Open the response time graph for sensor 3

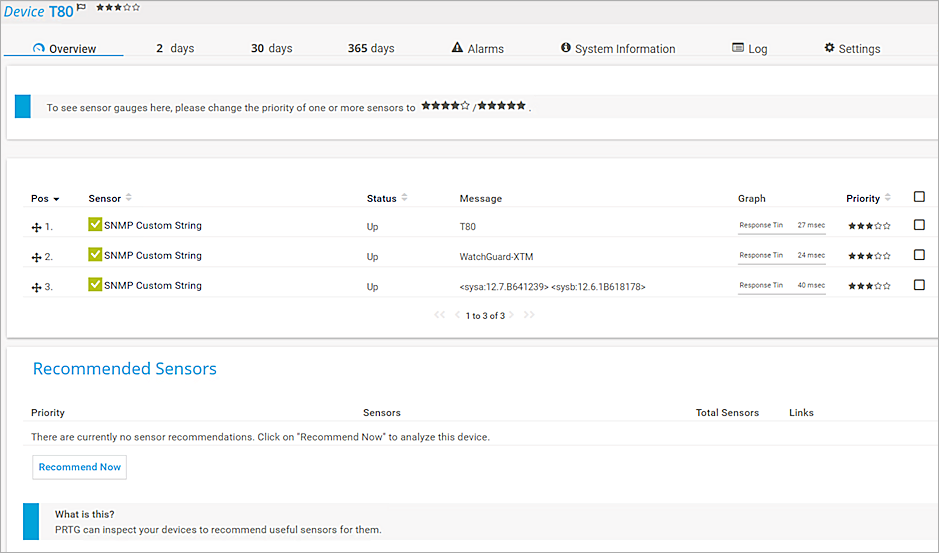782,286
